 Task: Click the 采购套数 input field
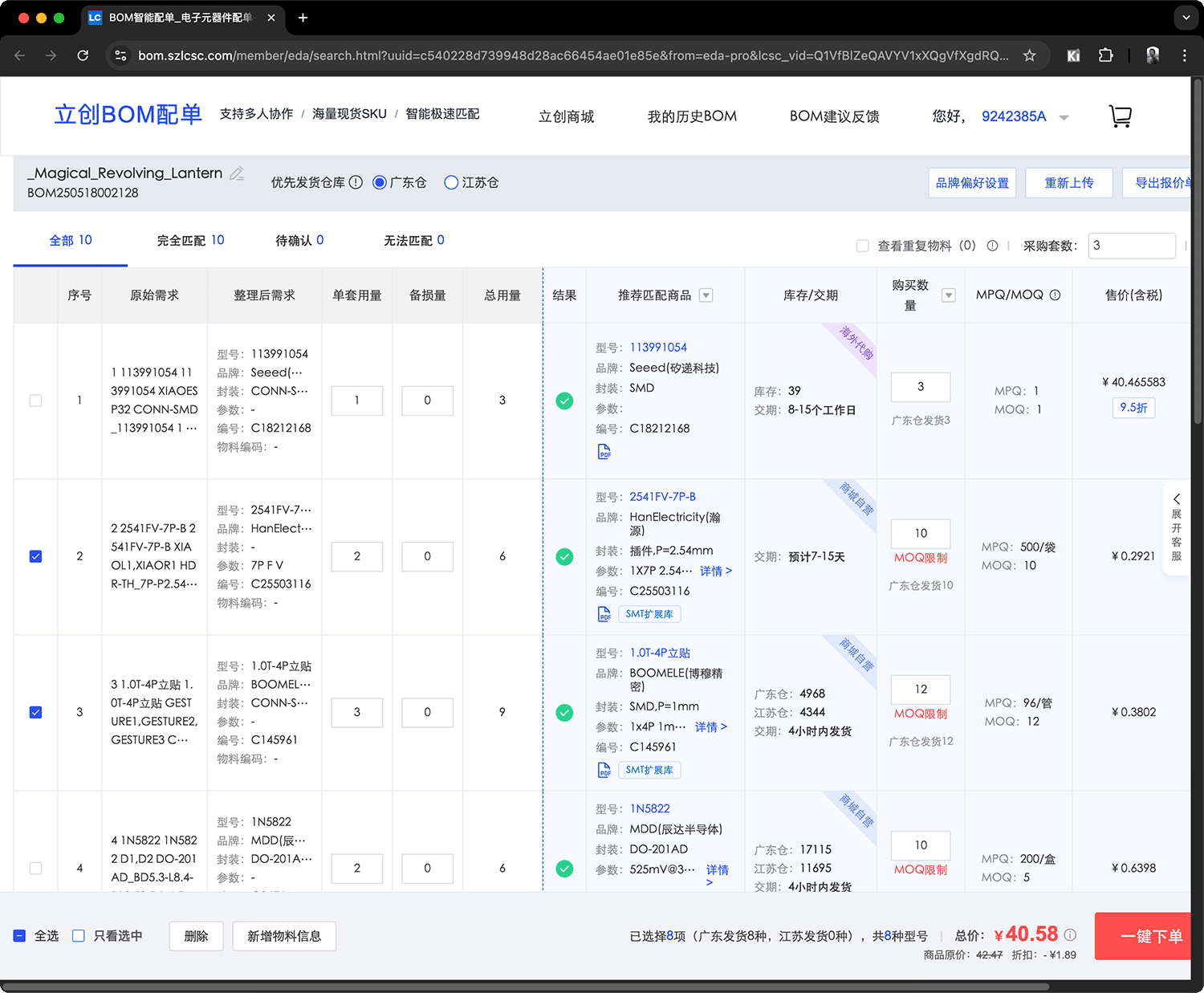point(1132,246)
